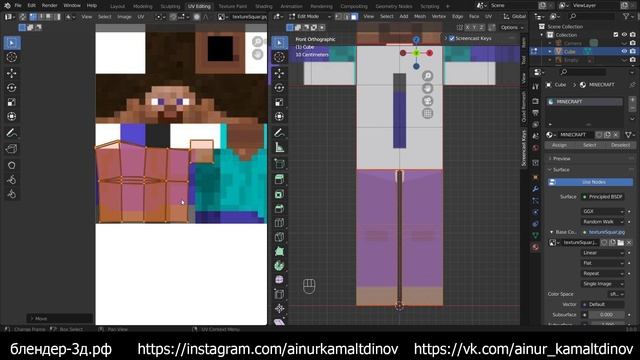Enable face select mode in viewport
The image size is (640, 360).
[x=354, y=16]
